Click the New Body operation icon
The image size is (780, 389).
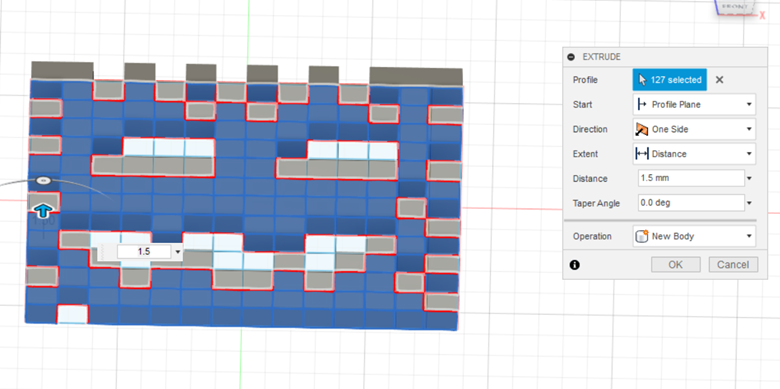pyautogui.click(x=642, y=236)
